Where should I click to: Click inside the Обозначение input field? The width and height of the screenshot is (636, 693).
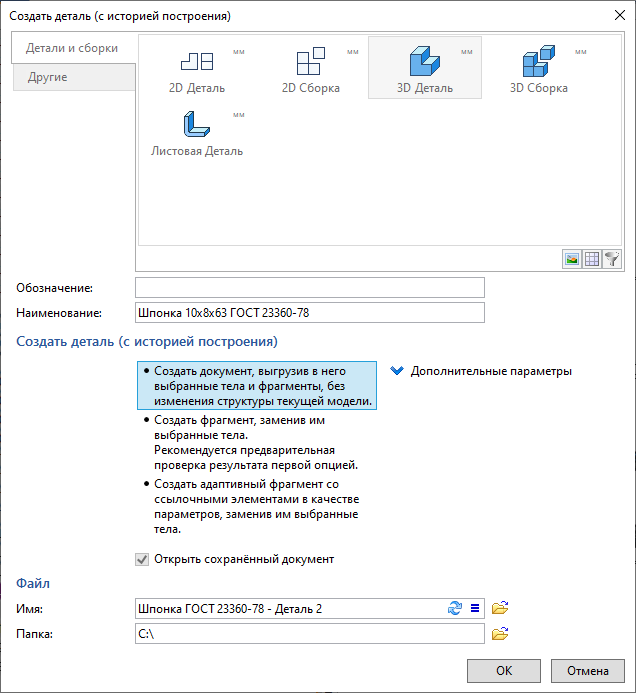click(309, 288)
